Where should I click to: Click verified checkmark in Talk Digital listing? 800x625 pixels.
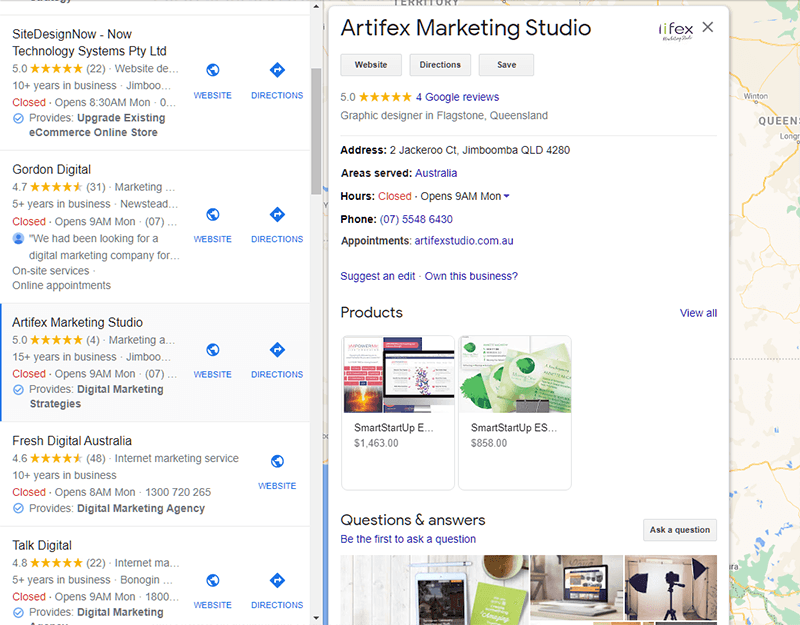(x=18, y=612)
